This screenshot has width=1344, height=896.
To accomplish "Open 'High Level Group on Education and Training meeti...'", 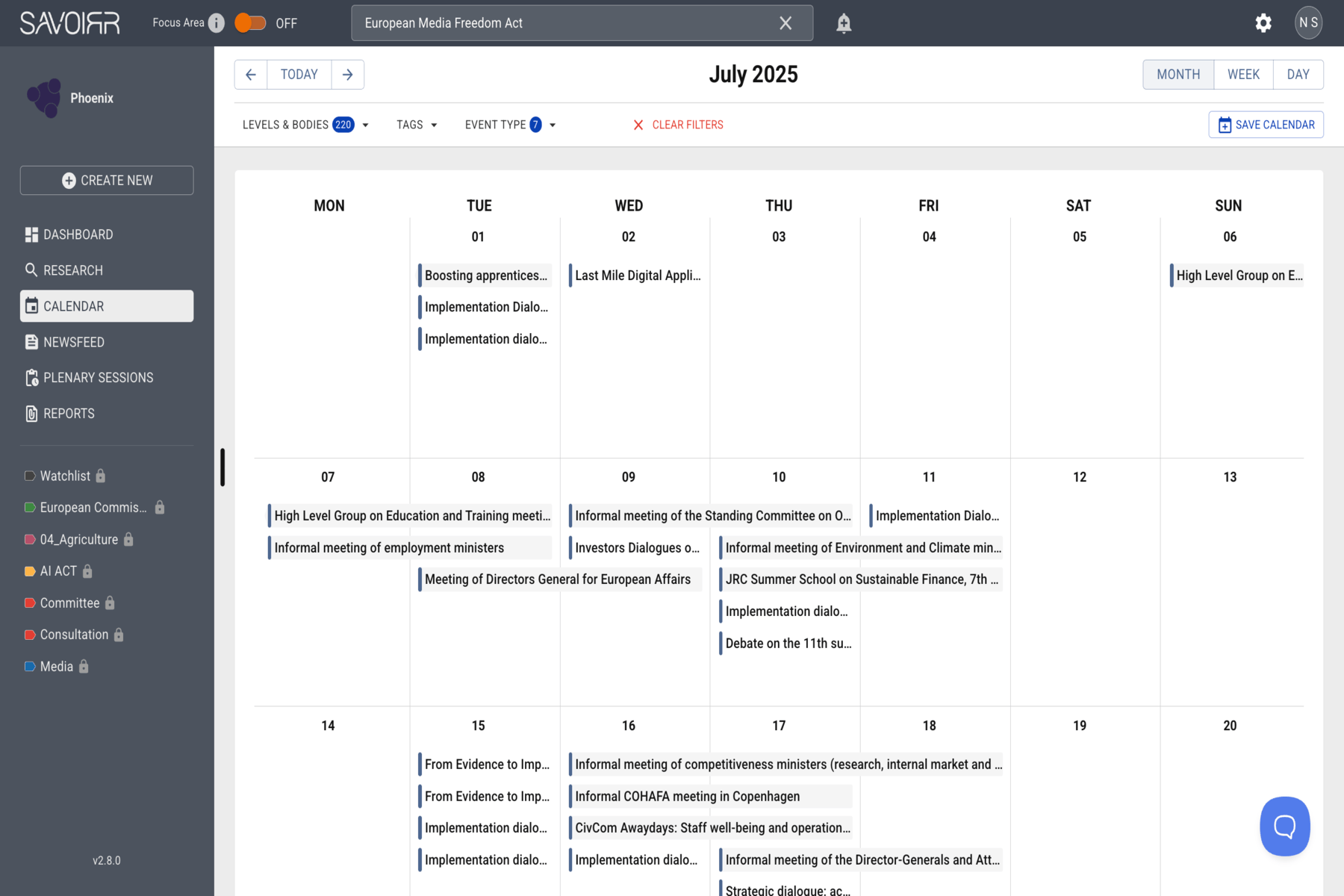I will point(410,516).
